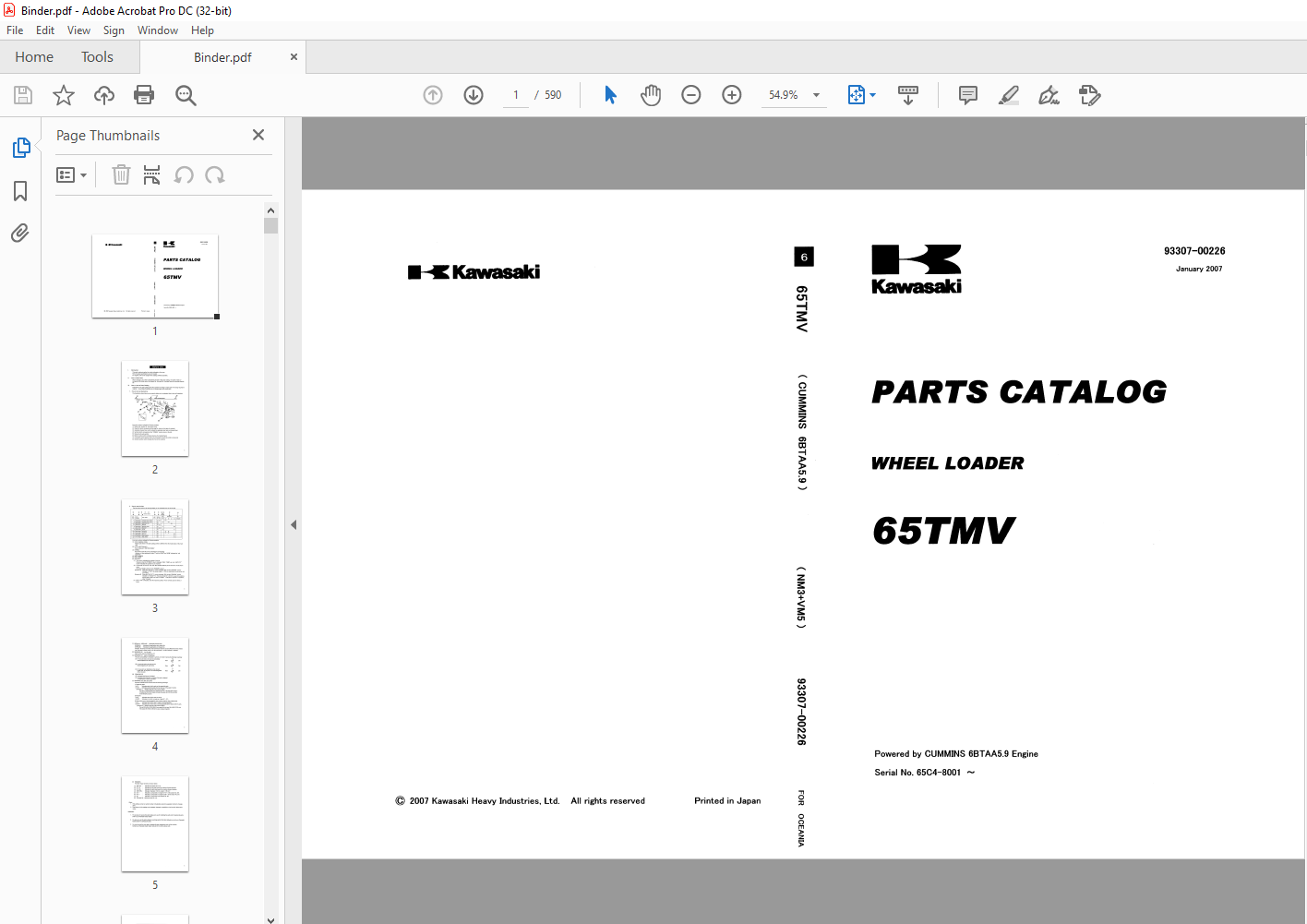Print the document using printer icon
This screenshot has height=924, width=1307.
[144, 95]
